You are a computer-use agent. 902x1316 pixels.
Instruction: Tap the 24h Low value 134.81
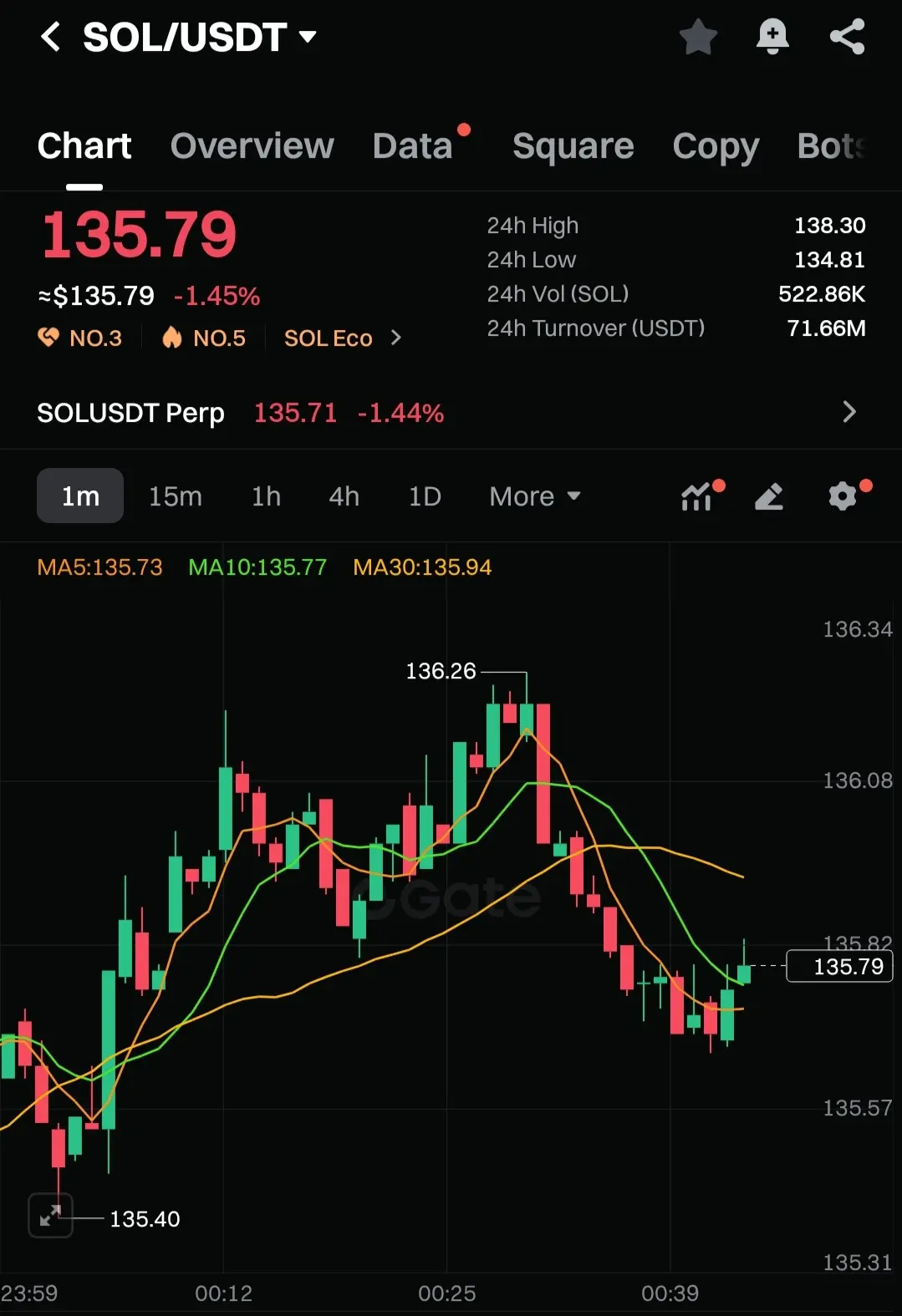(829, 260)
